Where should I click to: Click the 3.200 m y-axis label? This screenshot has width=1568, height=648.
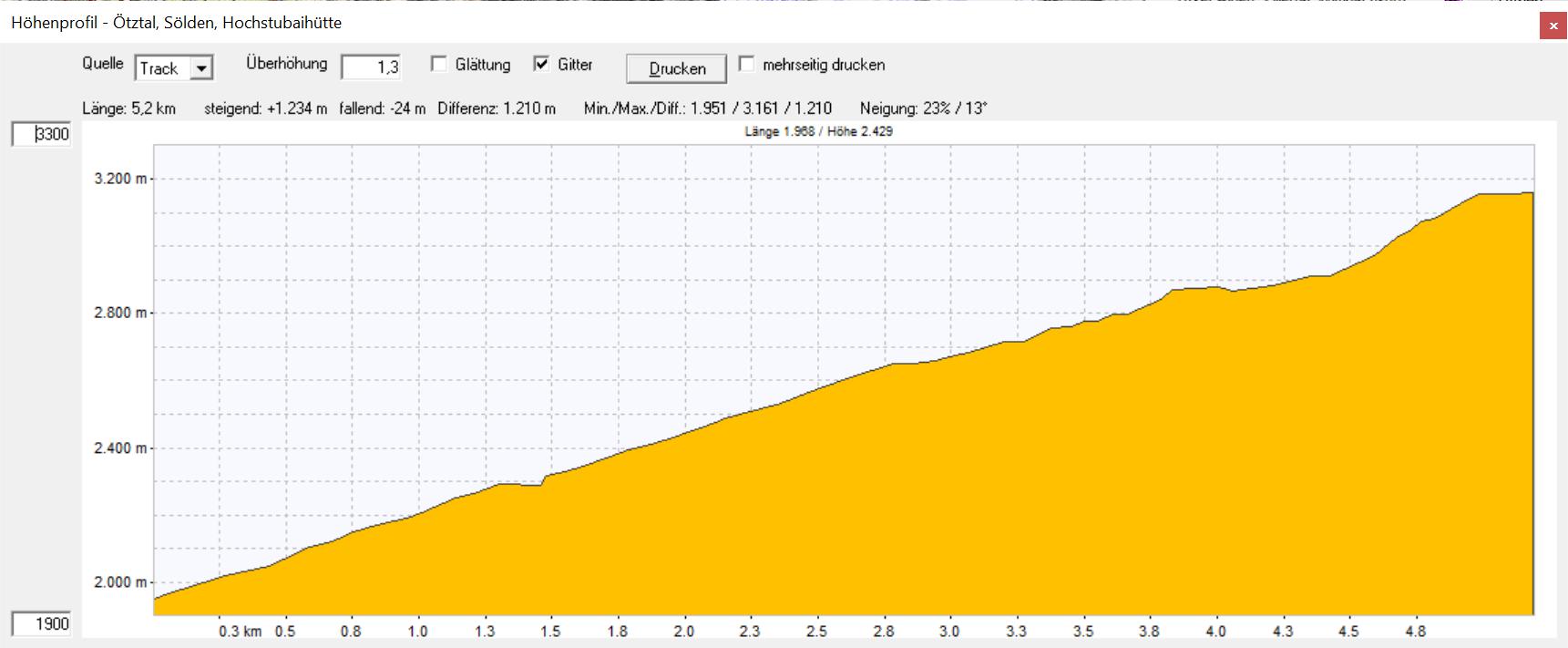click(119, 179)
